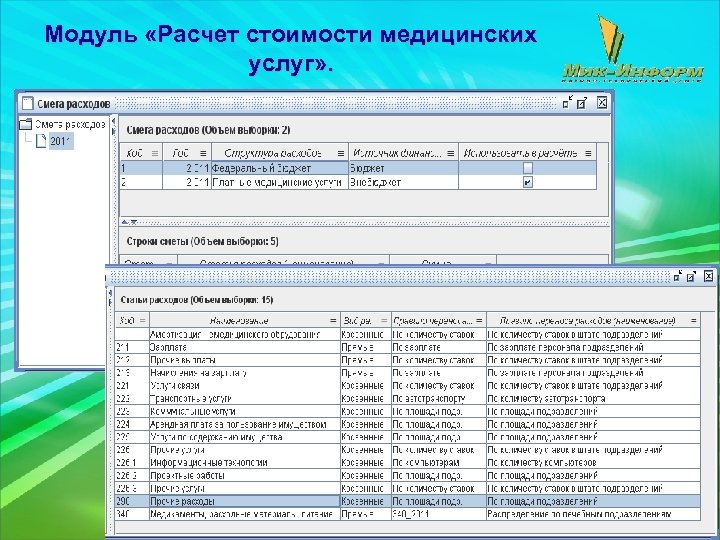The height and width of the screenshot is (540, 720).
Task: Click the Бюджет source cell
Action: 403,168
